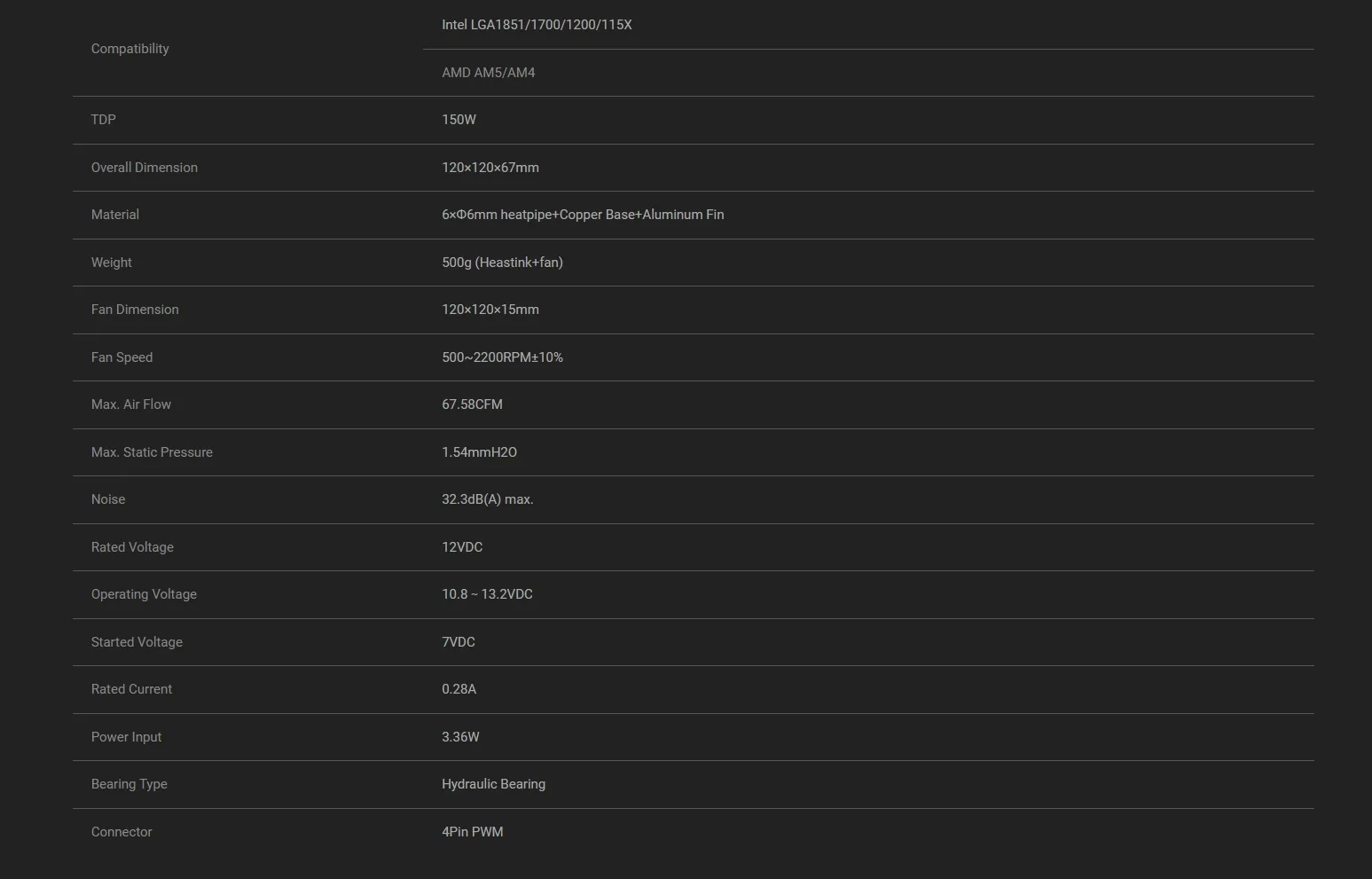
Task: Click the Rated Voltage label
Action: click(x=132, y=547)
